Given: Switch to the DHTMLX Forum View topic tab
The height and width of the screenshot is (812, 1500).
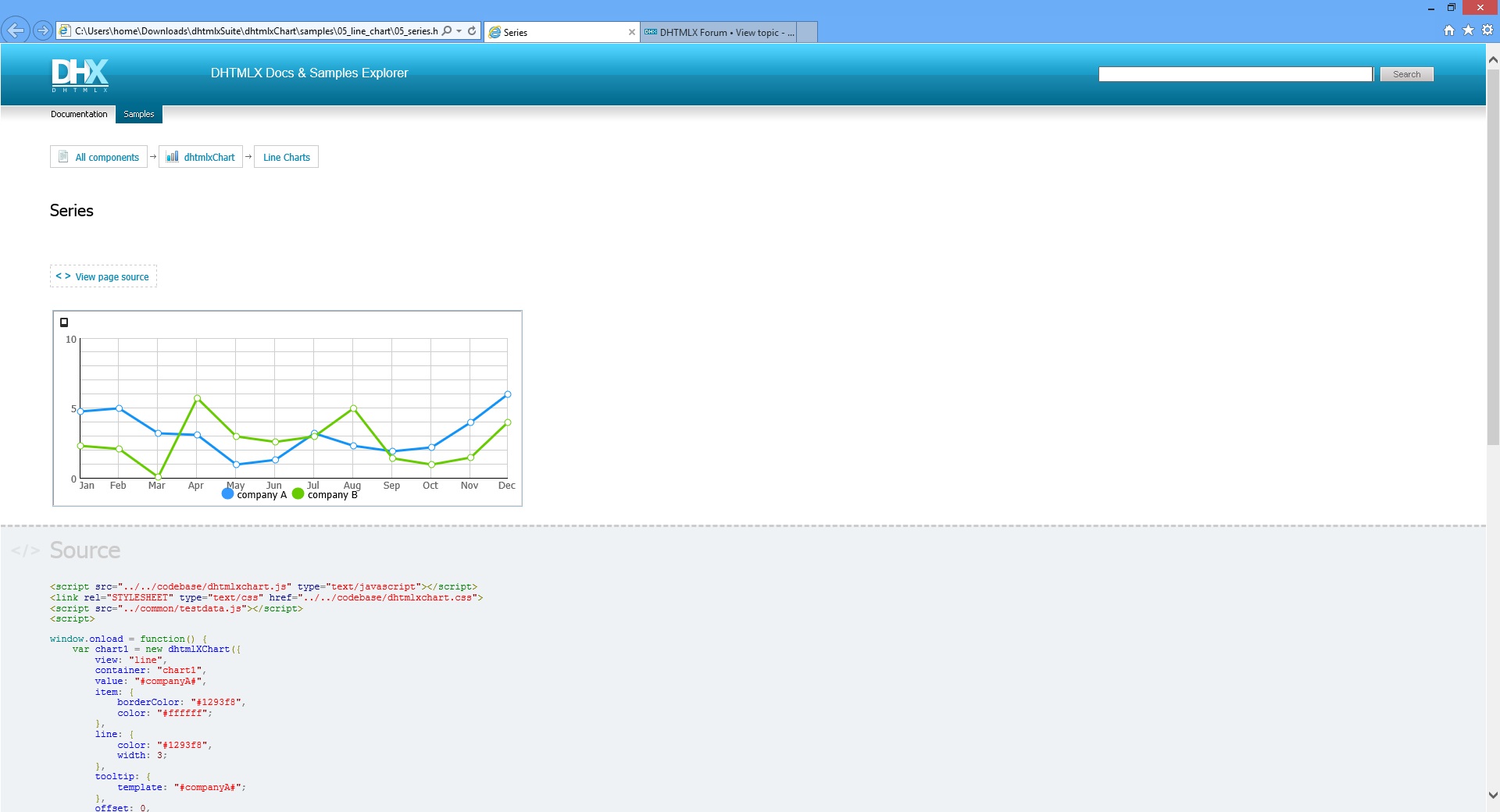Looking at the screenshot, I should pyautogui.click(x=719, y=32).
